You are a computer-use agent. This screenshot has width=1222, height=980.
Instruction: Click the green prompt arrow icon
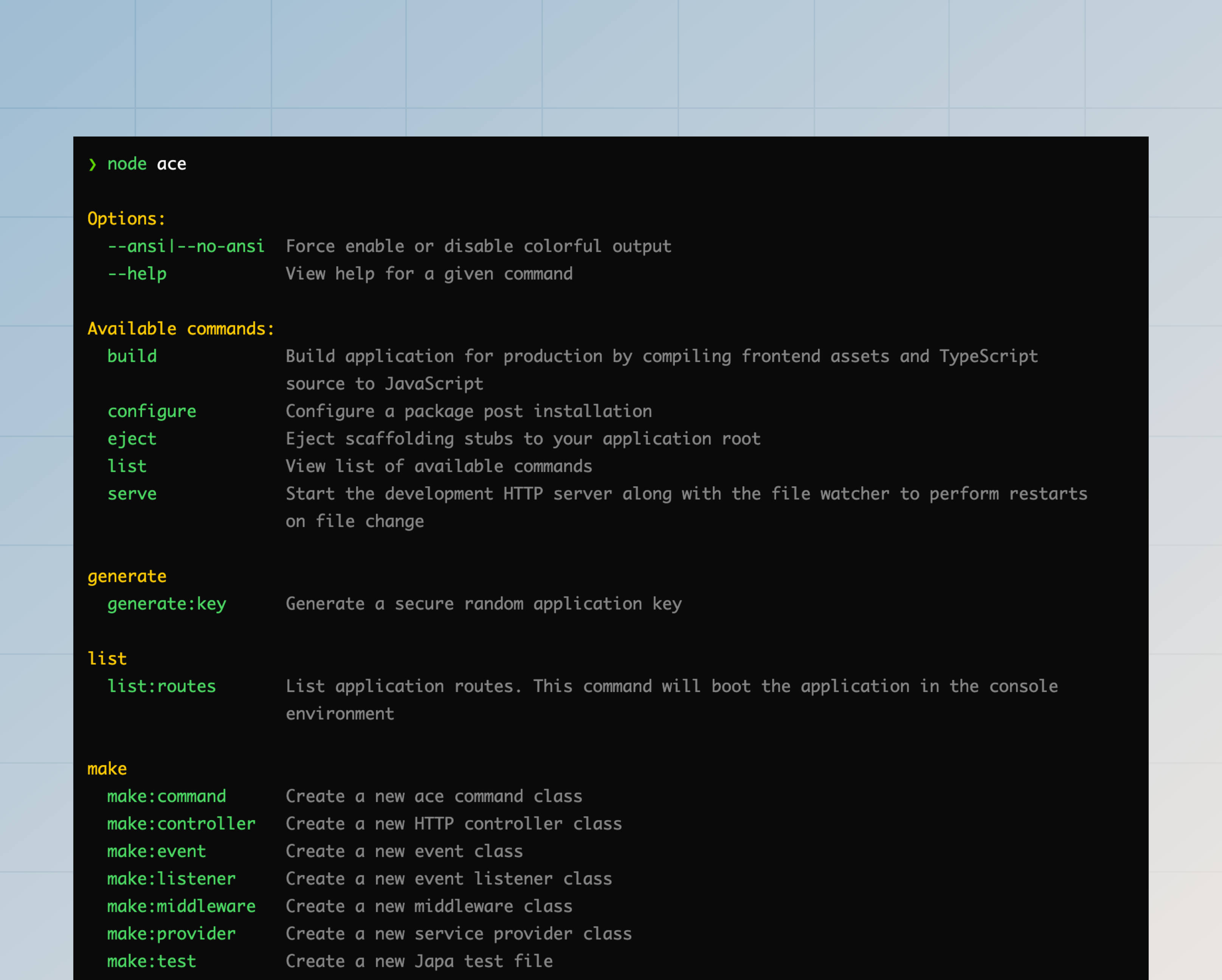[x=92, y=164]
